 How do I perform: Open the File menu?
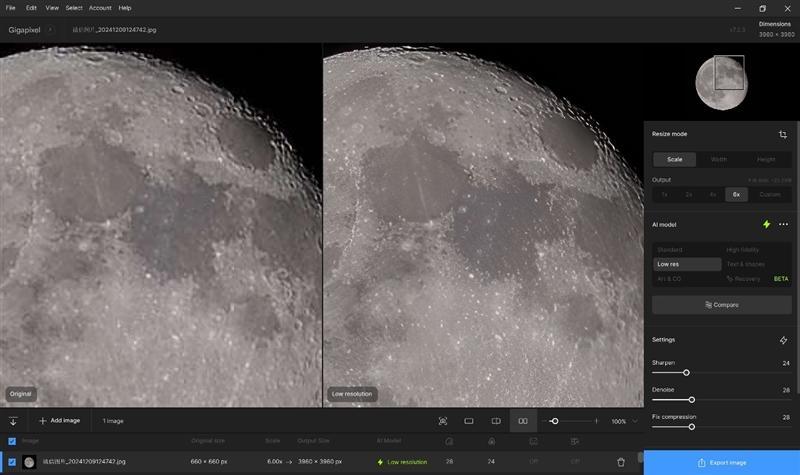10,7
